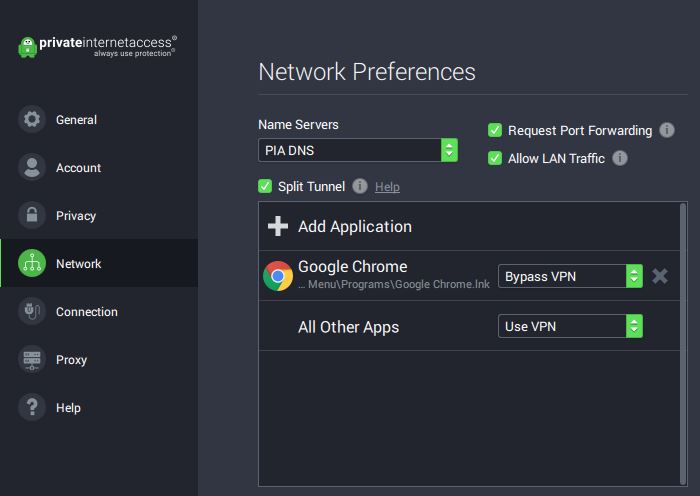Uncheck the Allow LAN Traffic checkbox
Viewport: 700px width, 496px height.
(x=495, y=158)
